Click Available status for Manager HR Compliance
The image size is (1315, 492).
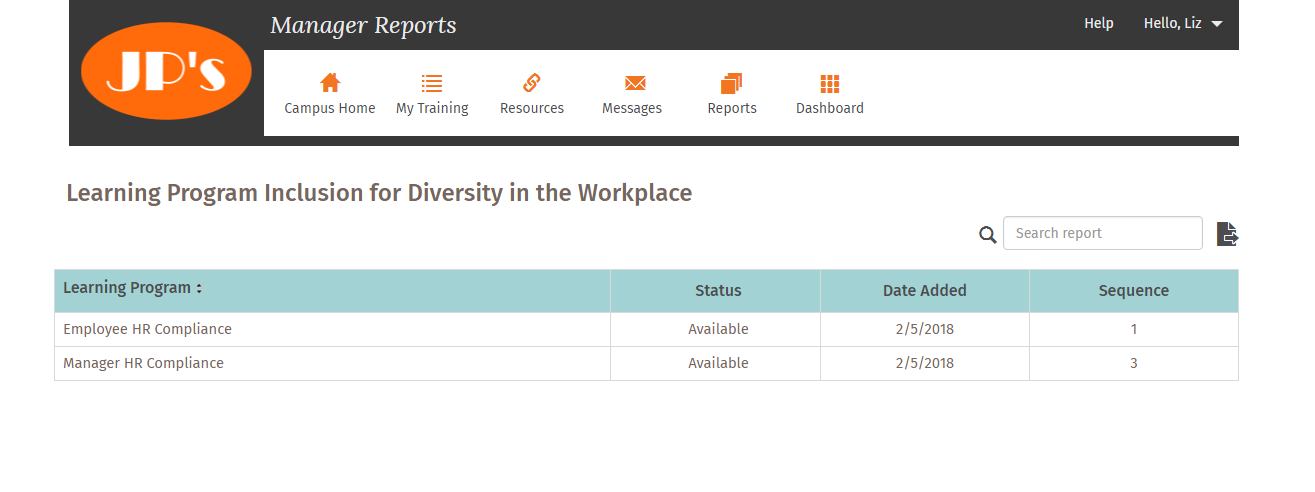tap(718, 363)
